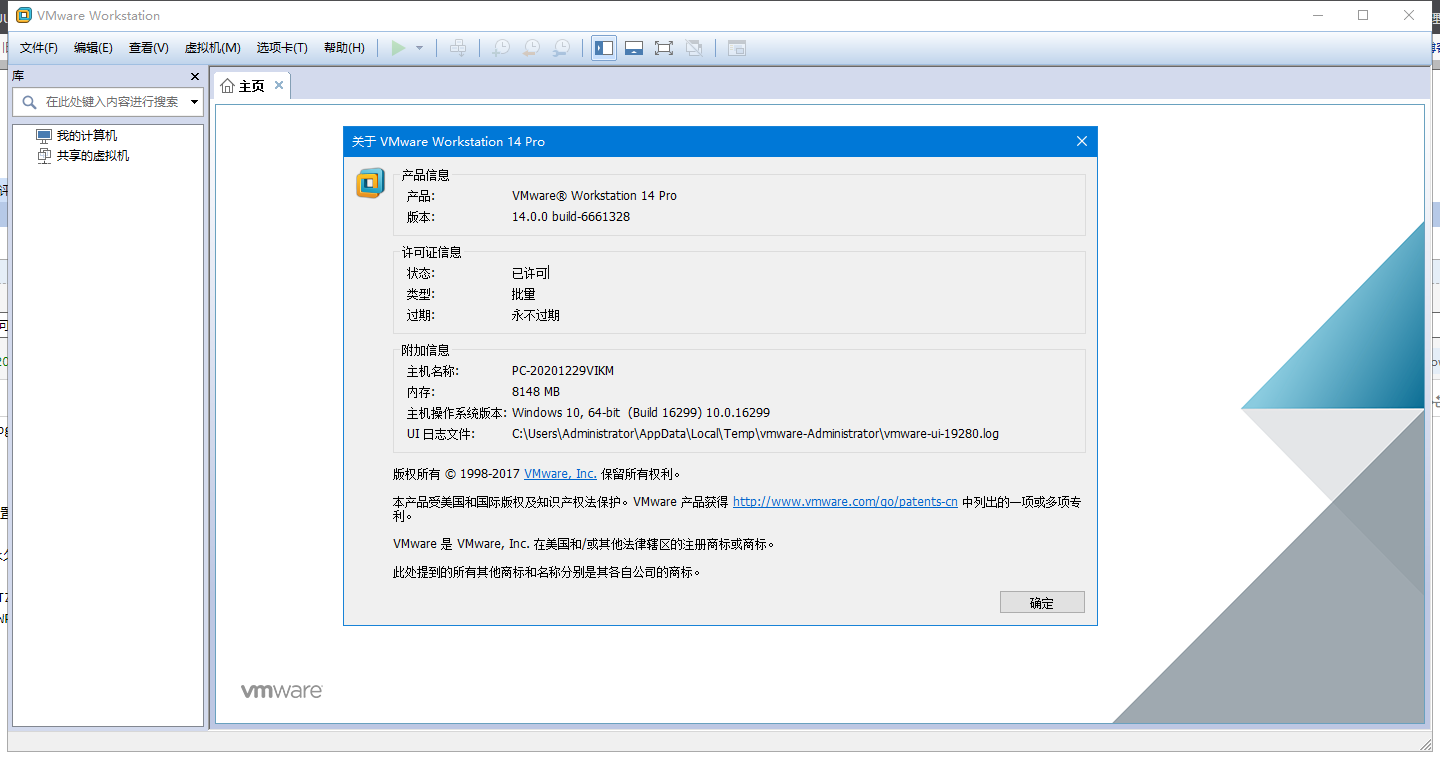Click the send Ctrl+Alt+Del toolbar icon
Image resolution: width=1440 pixels, height=759 pixels.
pyautogui.click(x=458, y=48)
